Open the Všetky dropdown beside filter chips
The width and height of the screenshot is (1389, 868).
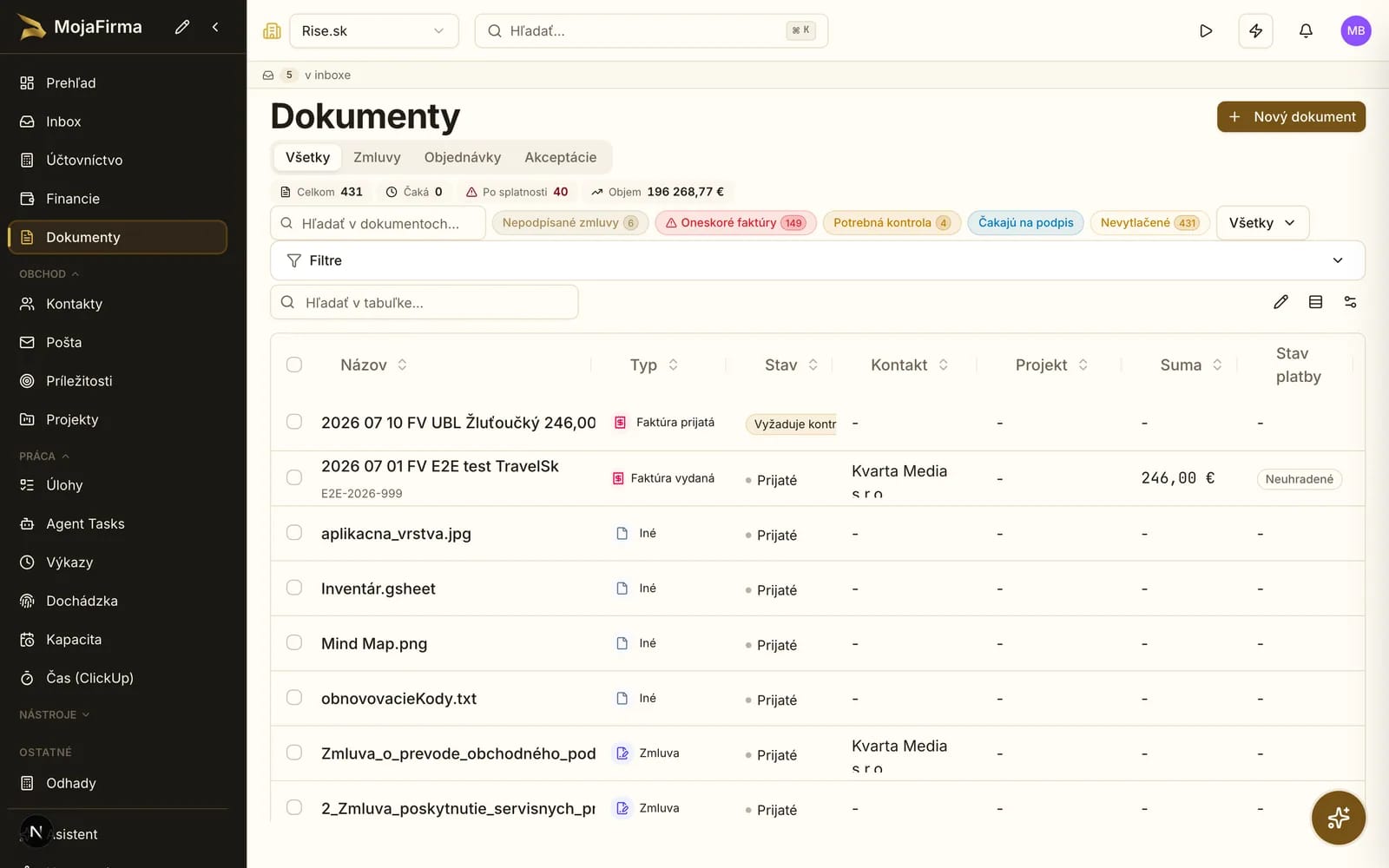[x=1262, y=223]
